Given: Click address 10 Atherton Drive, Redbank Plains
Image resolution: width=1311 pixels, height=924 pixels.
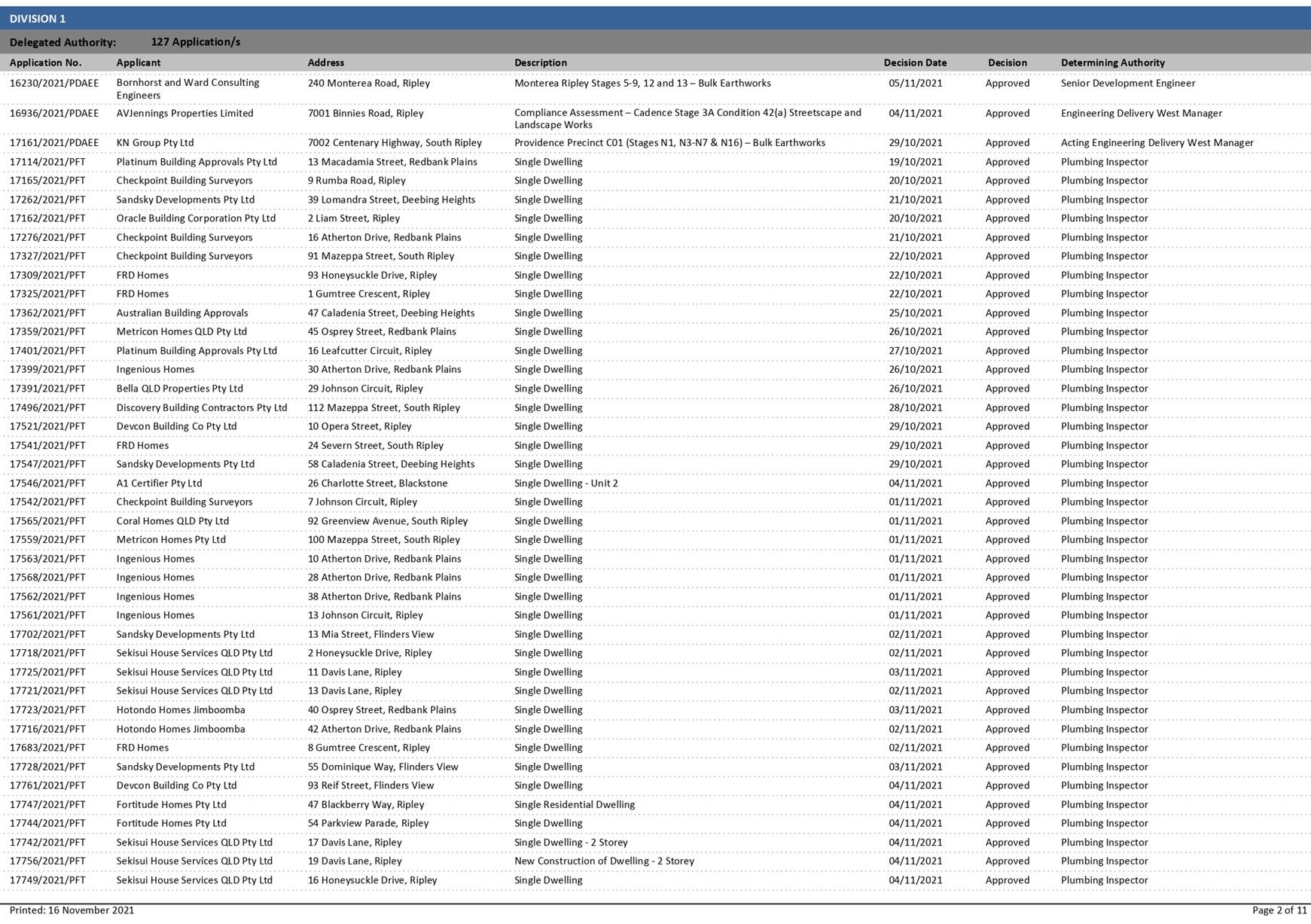Looking at the screenshot, I should point(384,559).
